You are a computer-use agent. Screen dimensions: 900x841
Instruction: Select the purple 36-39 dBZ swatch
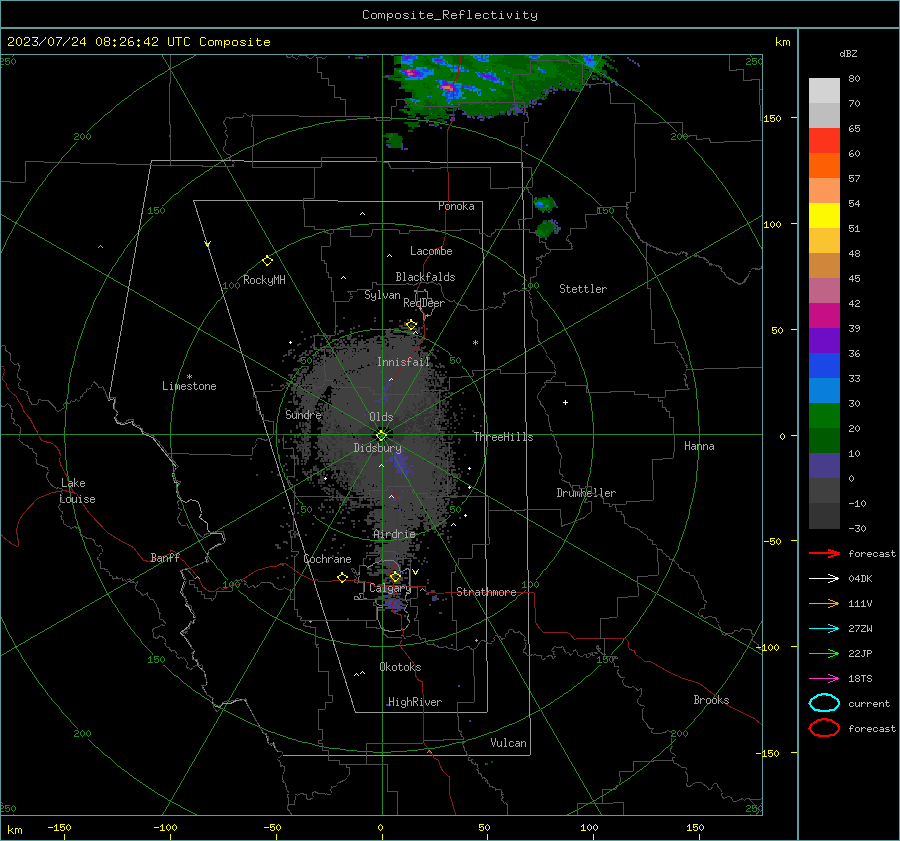point(824,341)
